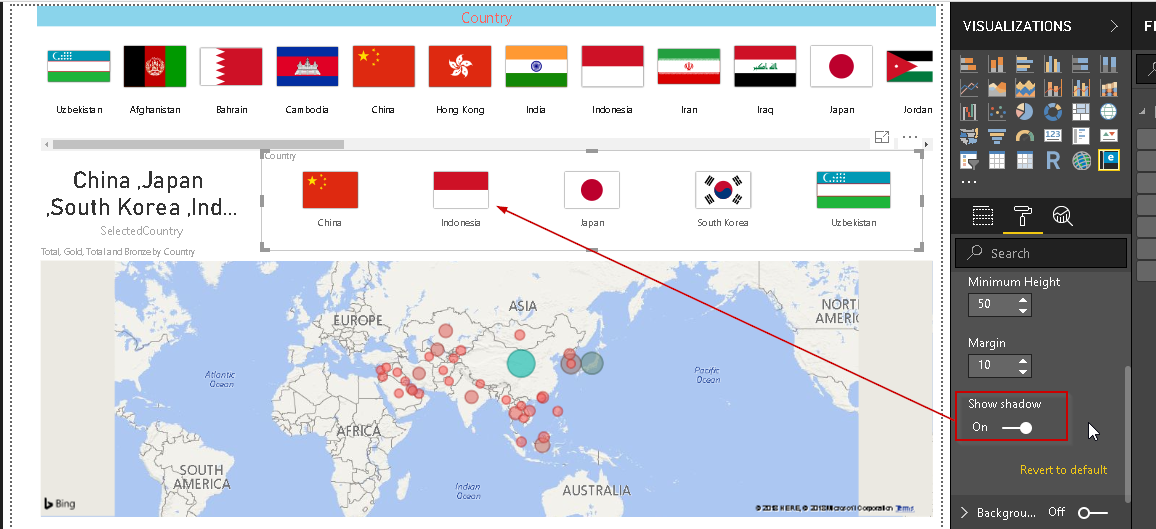Choose the treemap visualization
Screen dimensions: 1156x529
[x=1080, y=112]
